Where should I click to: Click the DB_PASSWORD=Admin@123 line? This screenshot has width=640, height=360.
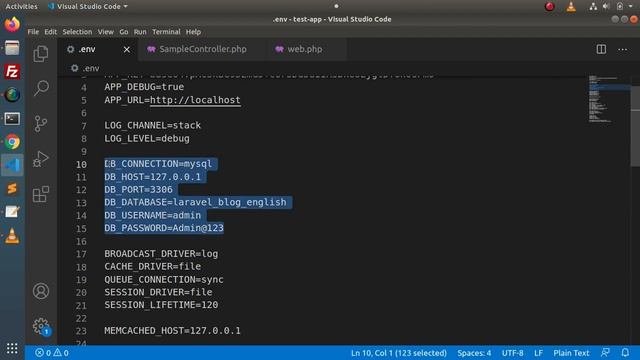click(164, 228)
